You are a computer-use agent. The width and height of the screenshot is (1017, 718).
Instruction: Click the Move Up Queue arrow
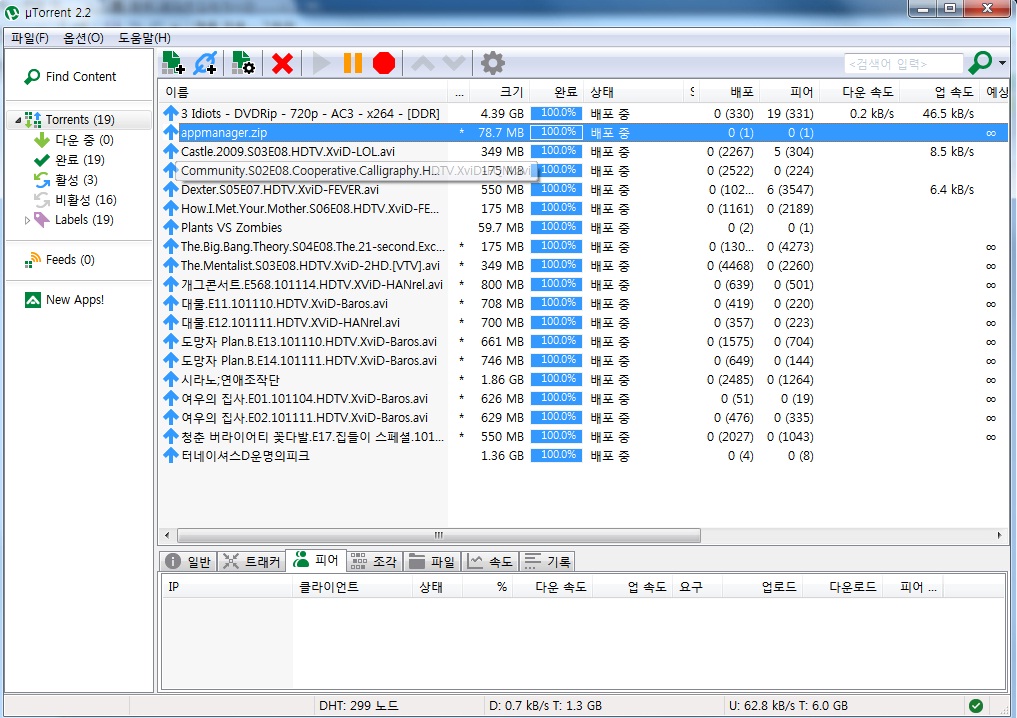tap(423, 63)
